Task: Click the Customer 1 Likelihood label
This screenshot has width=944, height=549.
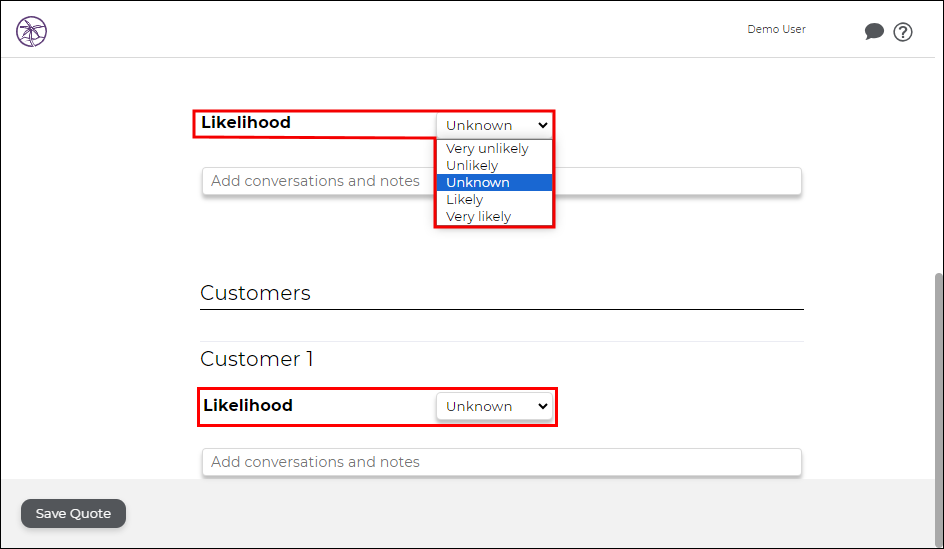Action: coord(248,405)
